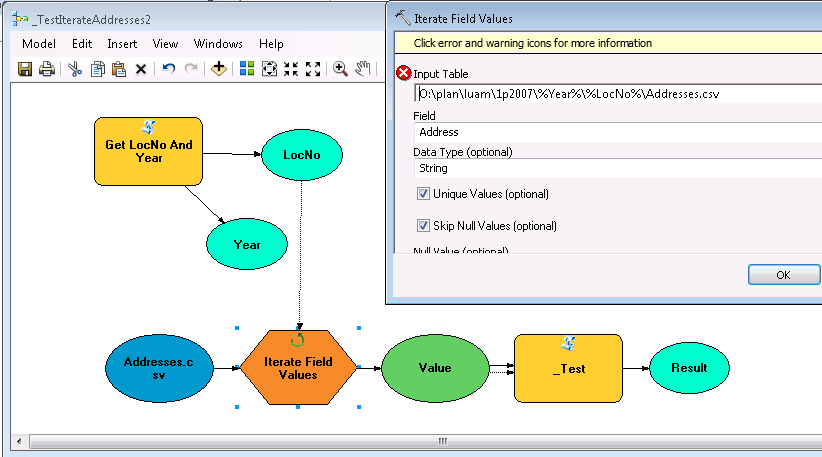This screenshot has width=822, height=457.
Task: Confirm the dialog with the OK button
Action: [x=784, y=275]
